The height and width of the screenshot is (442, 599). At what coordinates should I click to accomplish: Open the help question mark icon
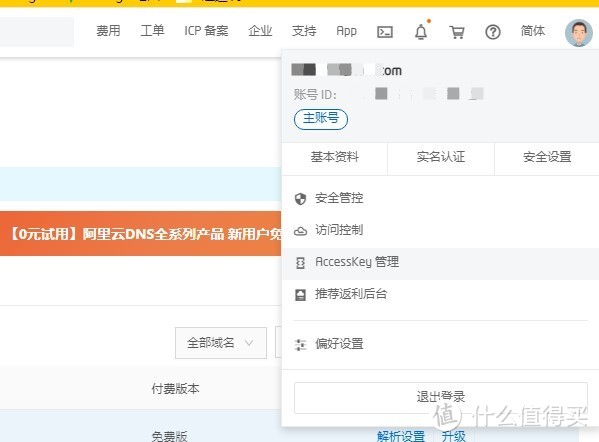click(493, 32)
